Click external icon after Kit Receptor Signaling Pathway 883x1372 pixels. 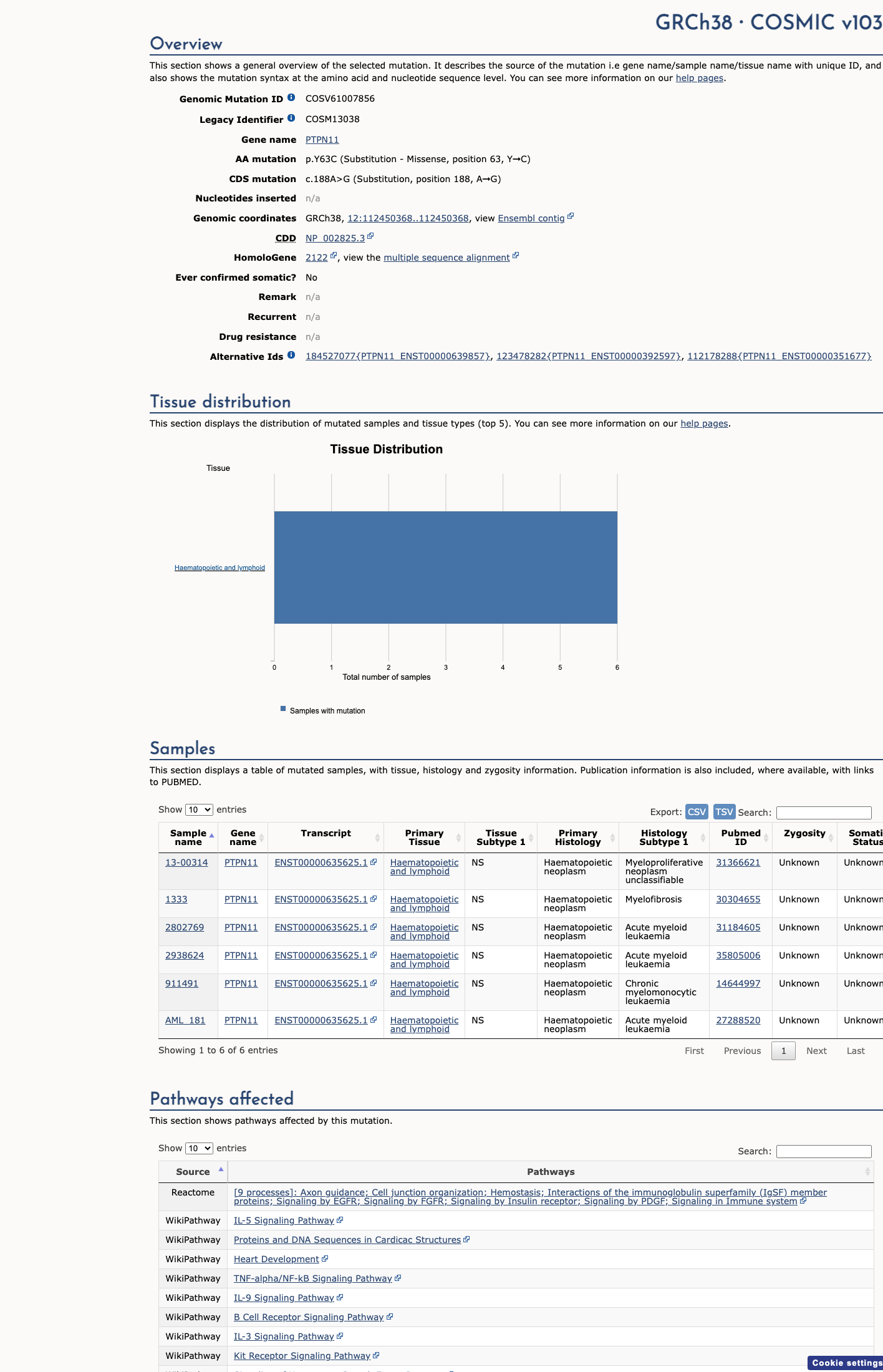pyautogui.click(x=376, y=1355)
